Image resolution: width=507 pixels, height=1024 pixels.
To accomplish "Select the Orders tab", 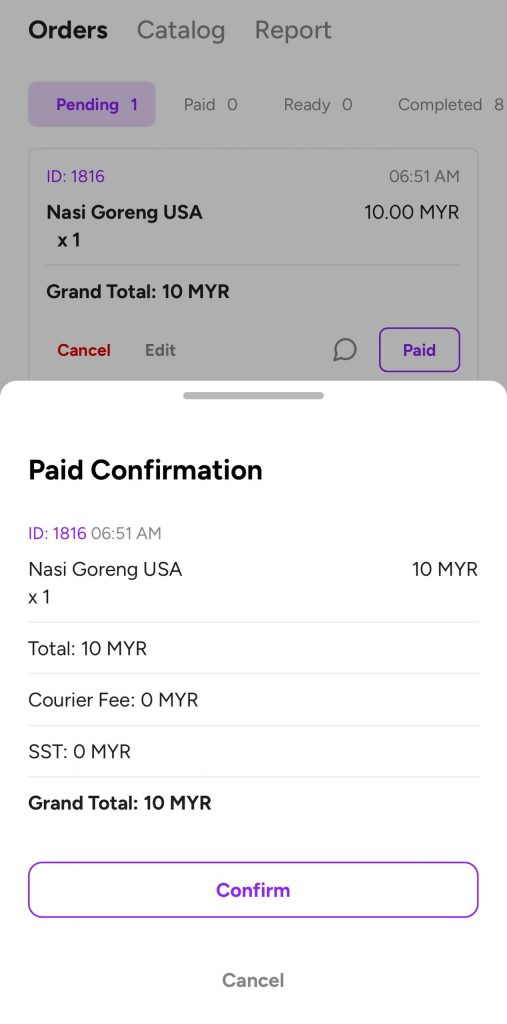I will [68, 30].
